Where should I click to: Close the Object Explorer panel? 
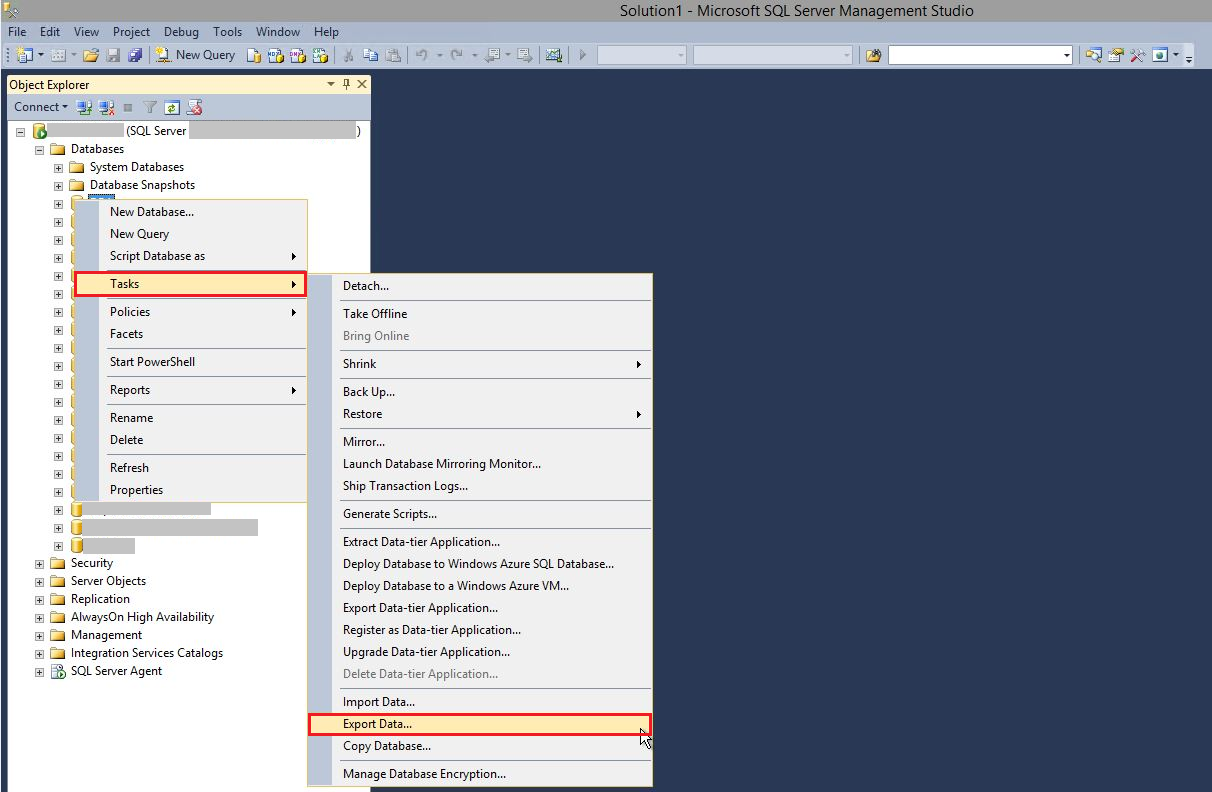click(x=362, y=85)
